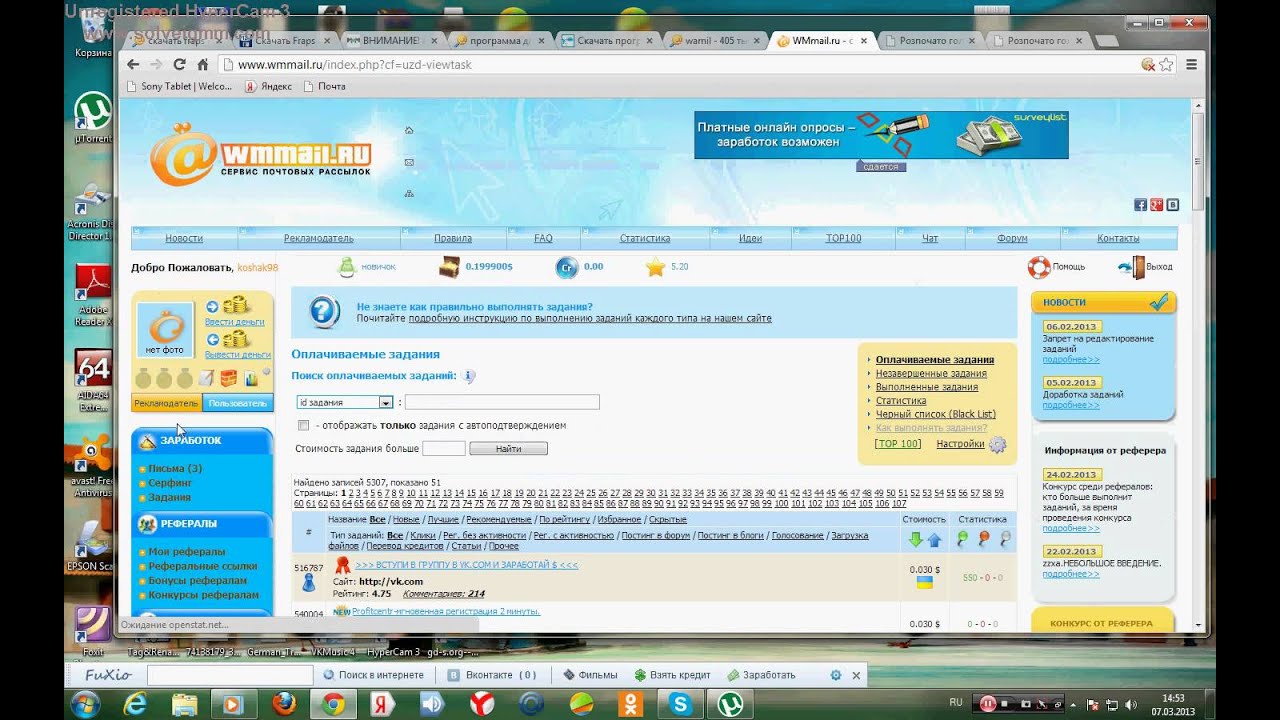Open the Форум menu item
1280x720 pixels.
click(x=1012, y=238)
